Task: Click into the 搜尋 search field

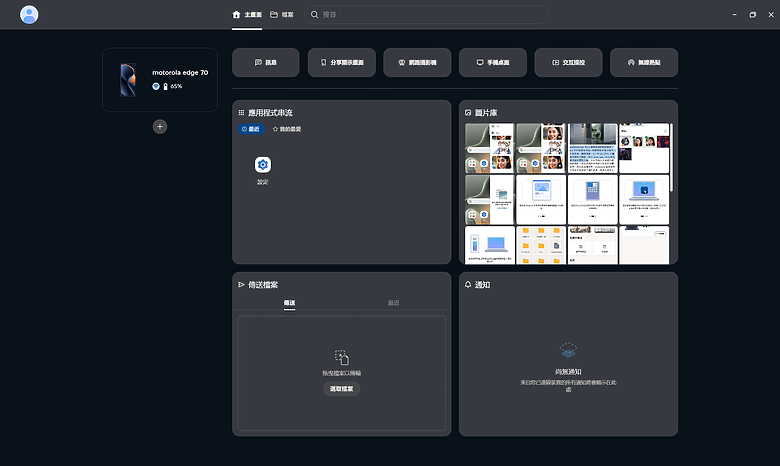Action: click(x=426, y=14)
